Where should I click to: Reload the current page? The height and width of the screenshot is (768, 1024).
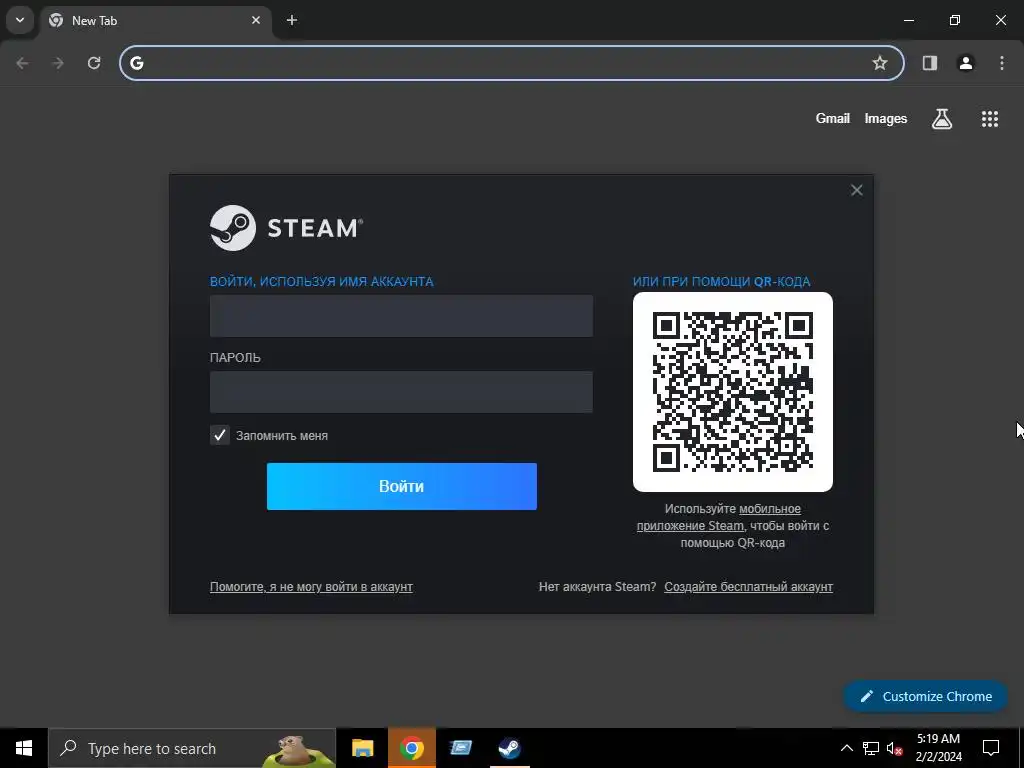click(94, 63)
